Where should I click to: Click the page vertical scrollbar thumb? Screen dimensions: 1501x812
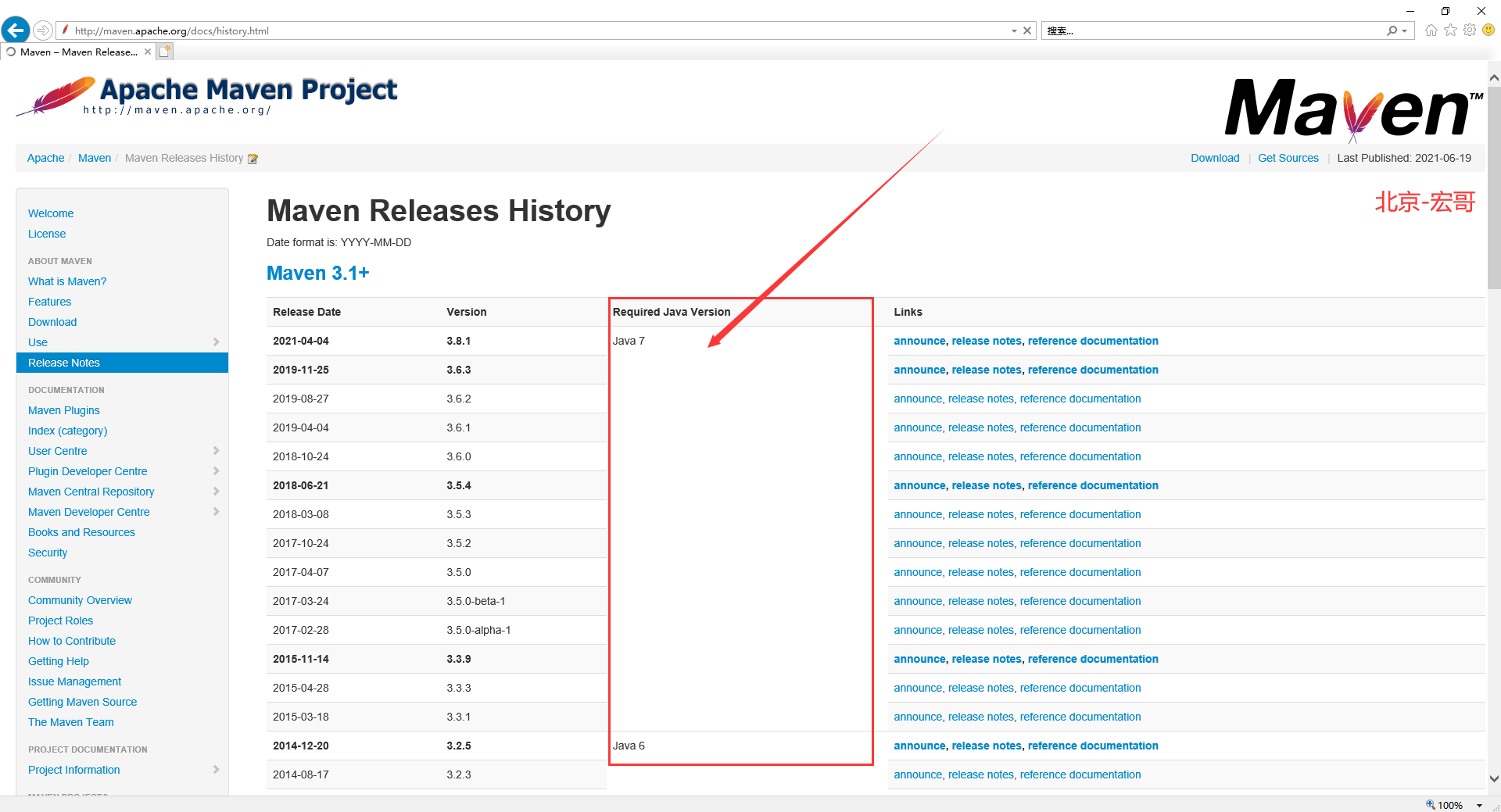coord(1494,188)
